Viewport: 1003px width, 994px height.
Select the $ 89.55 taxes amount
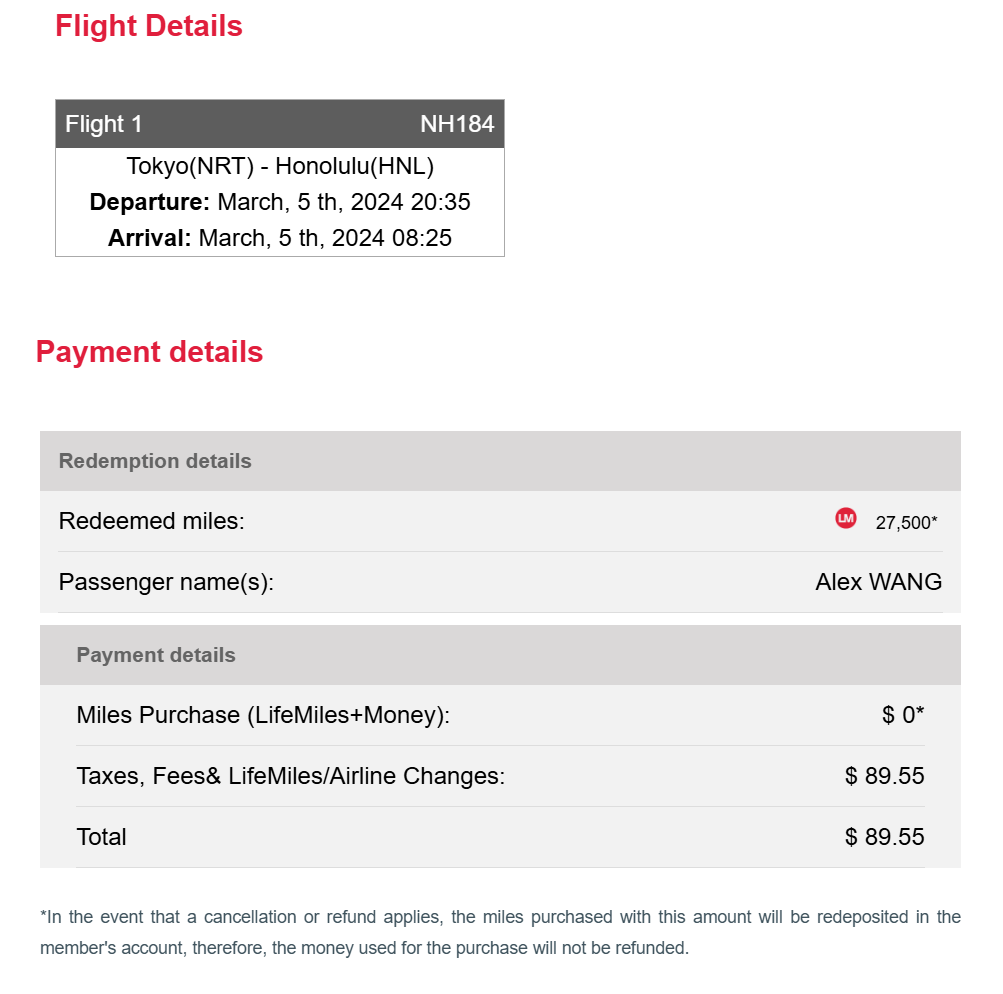point(885,776)
